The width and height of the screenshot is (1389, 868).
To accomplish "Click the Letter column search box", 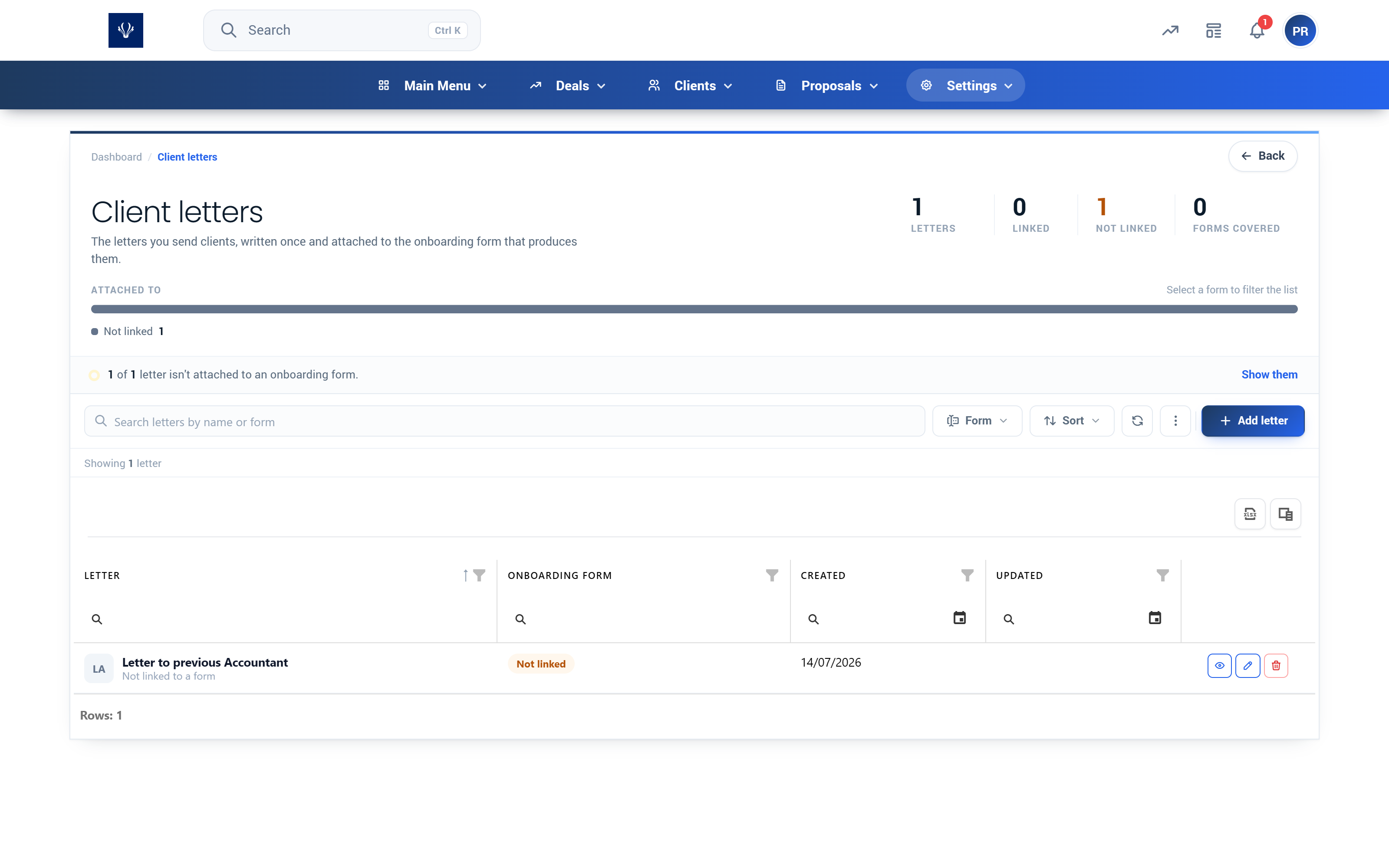I will pos(285,619).
